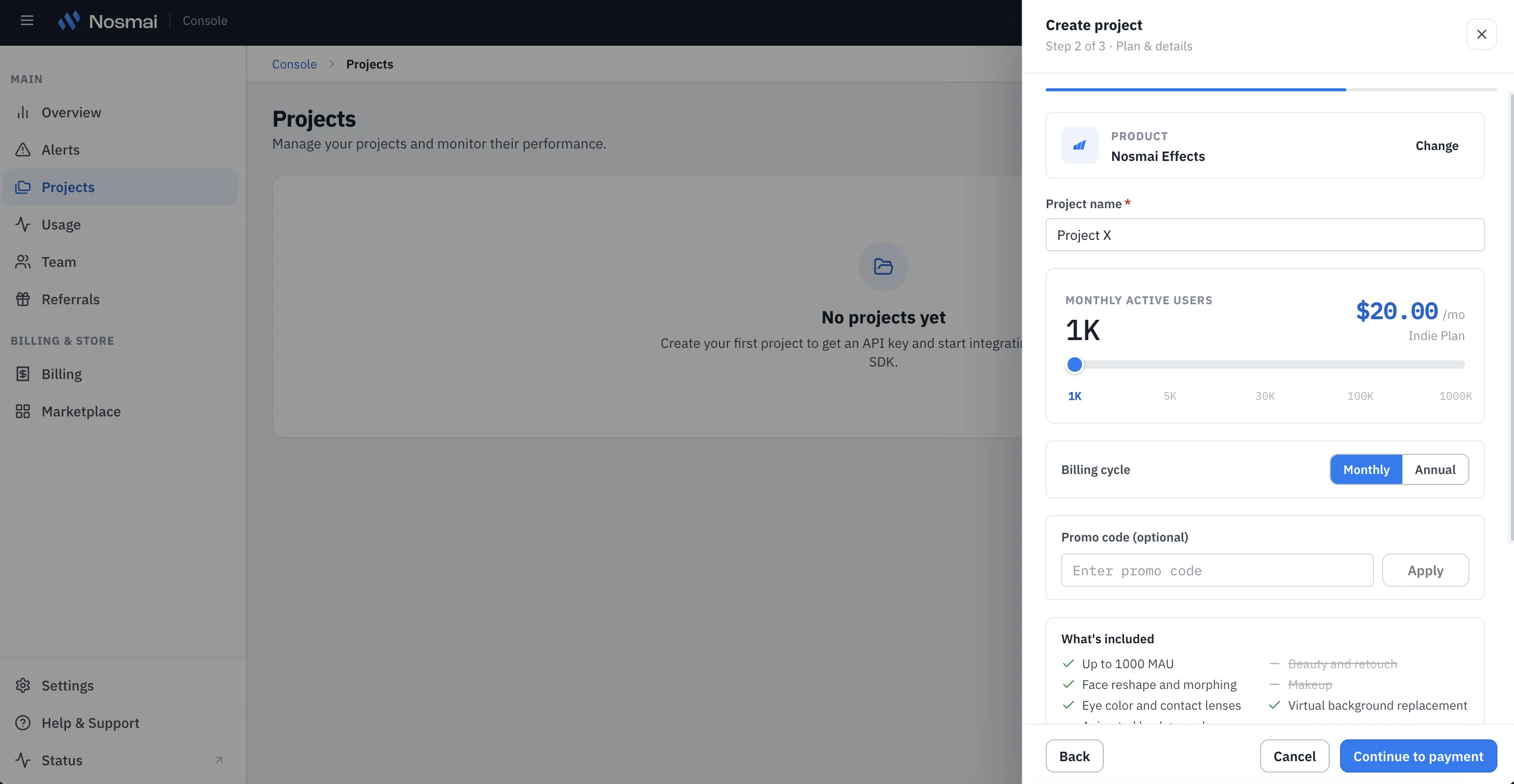1514x784 pixels.
Task: Click 'Face reshape and morphing' feature
Action: pyautogui.click(x=1159, y=684)
